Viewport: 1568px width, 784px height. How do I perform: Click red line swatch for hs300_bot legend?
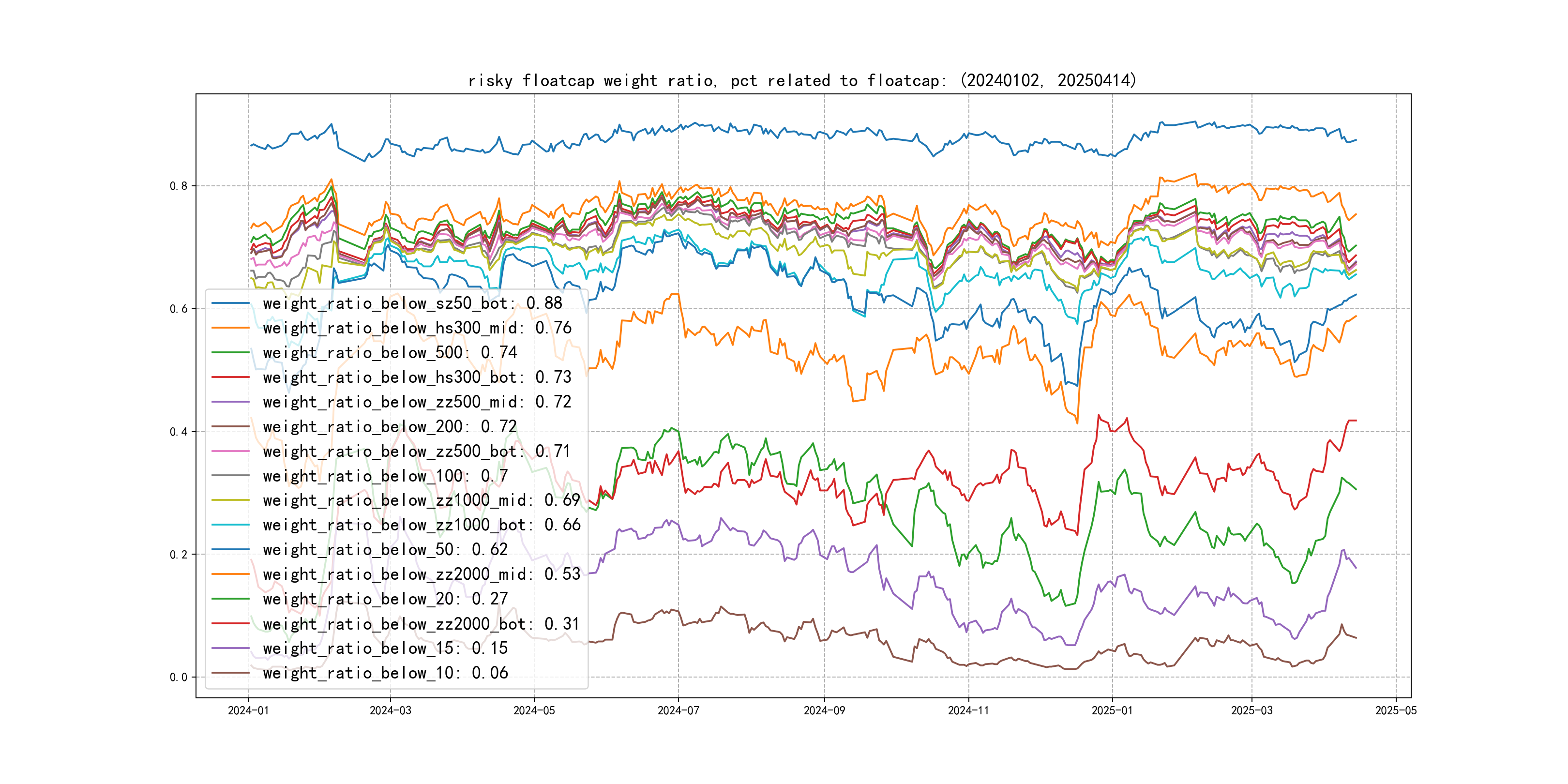[230, 377]
